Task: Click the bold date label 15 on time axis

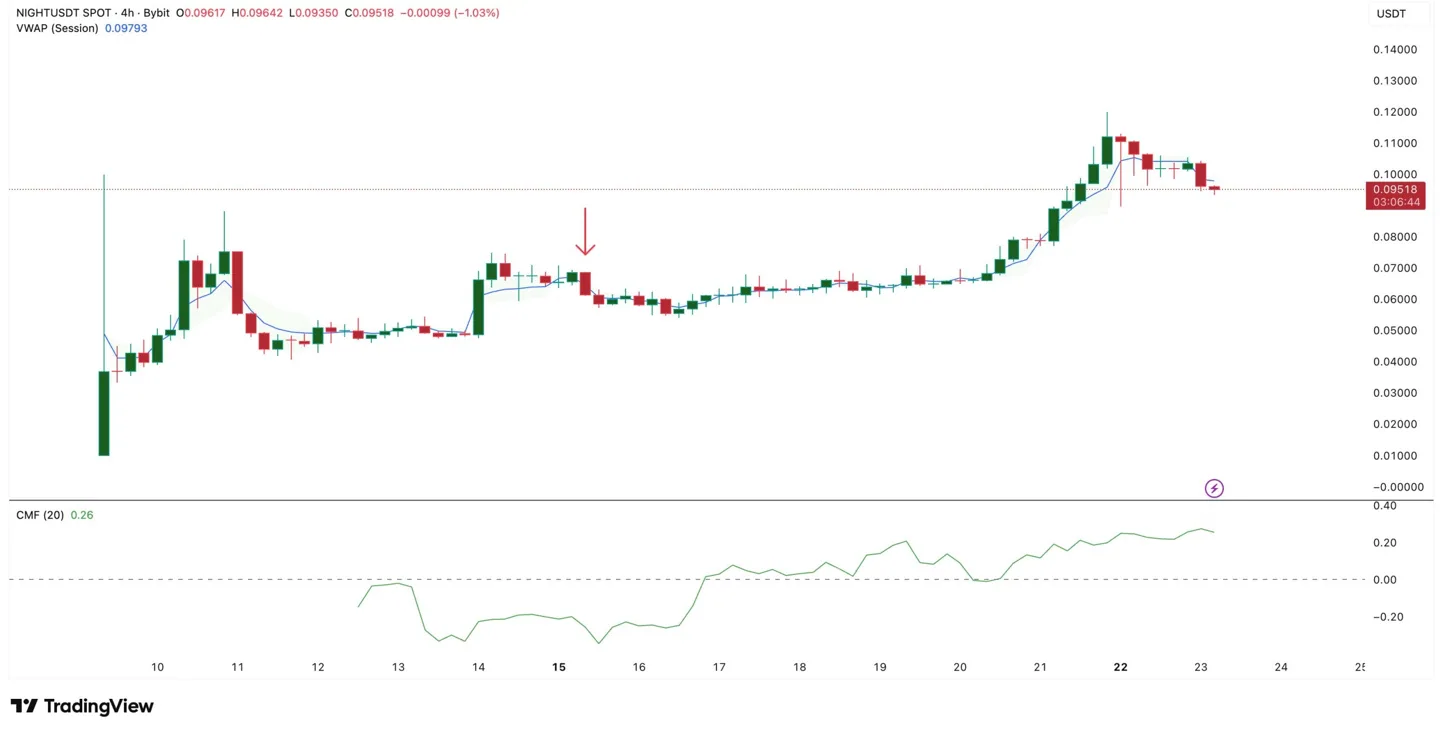Action: [x=559, y=667]
